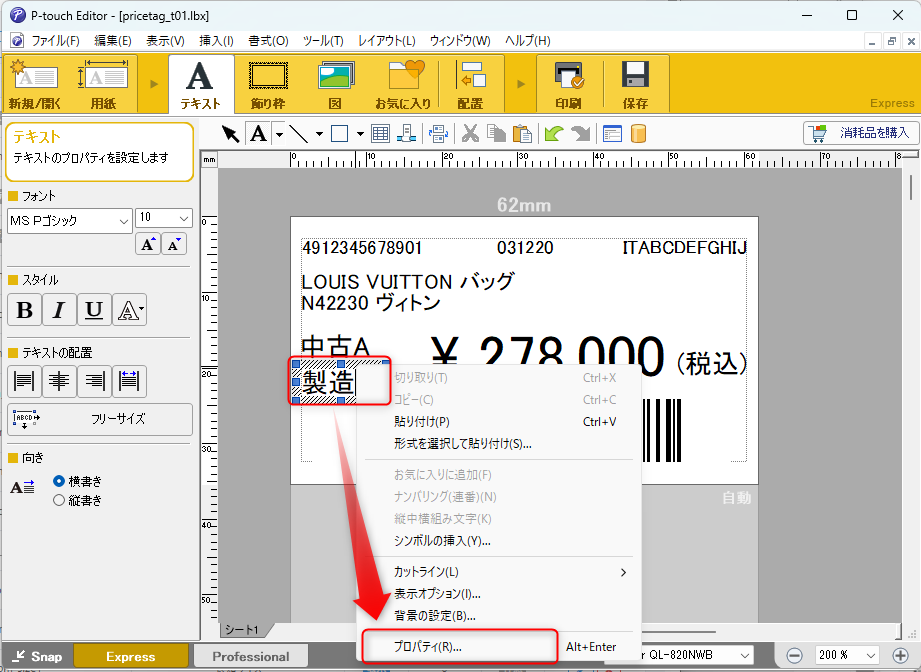This screenshot has width=921, height=672.
Task: Select the 横書き radio button
Action: click(59, 481)
